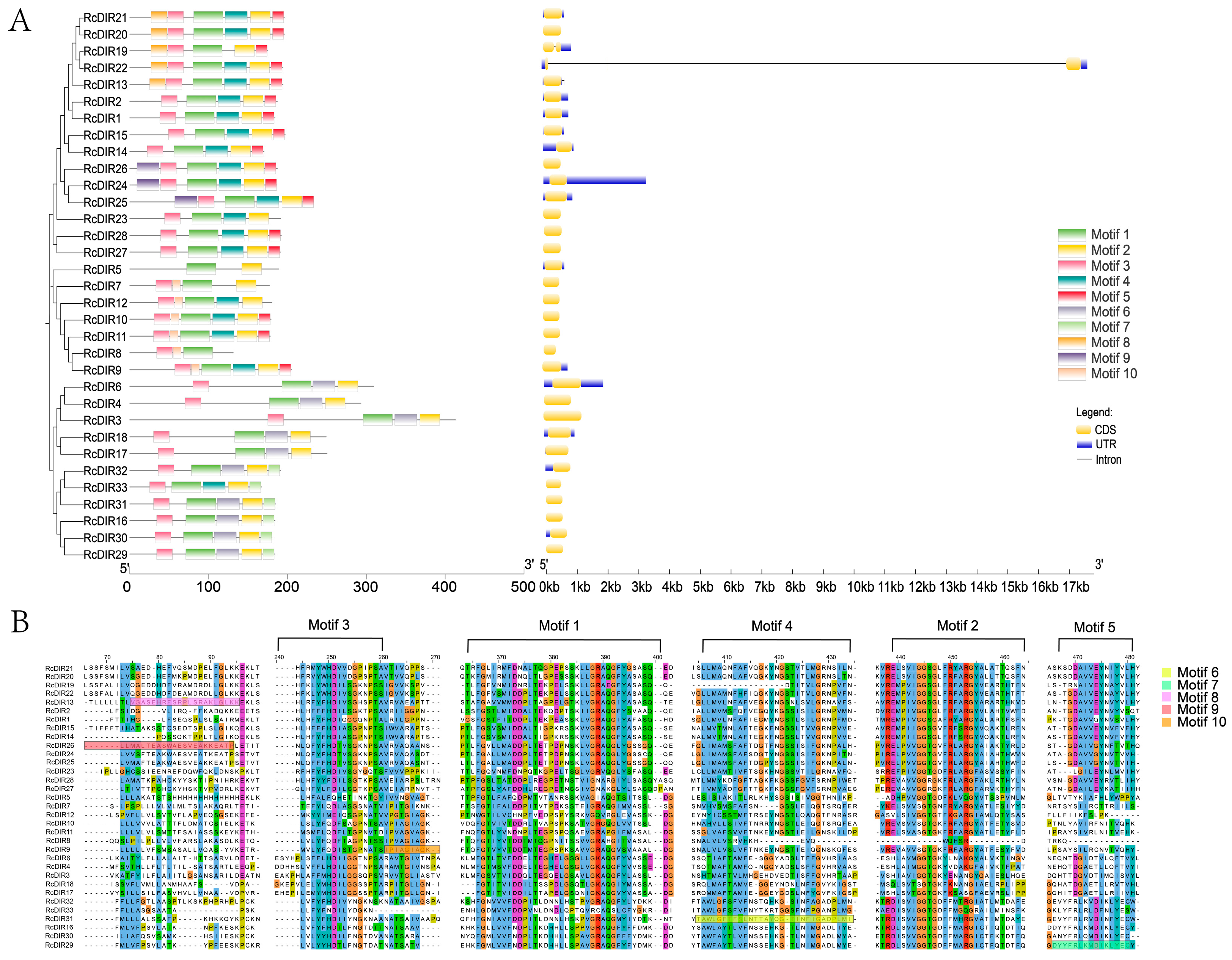Click the CDS yellow legend symbol
Image resolution: width=1232 pixels, height=960 pixels.
[x=1084, y=430]
